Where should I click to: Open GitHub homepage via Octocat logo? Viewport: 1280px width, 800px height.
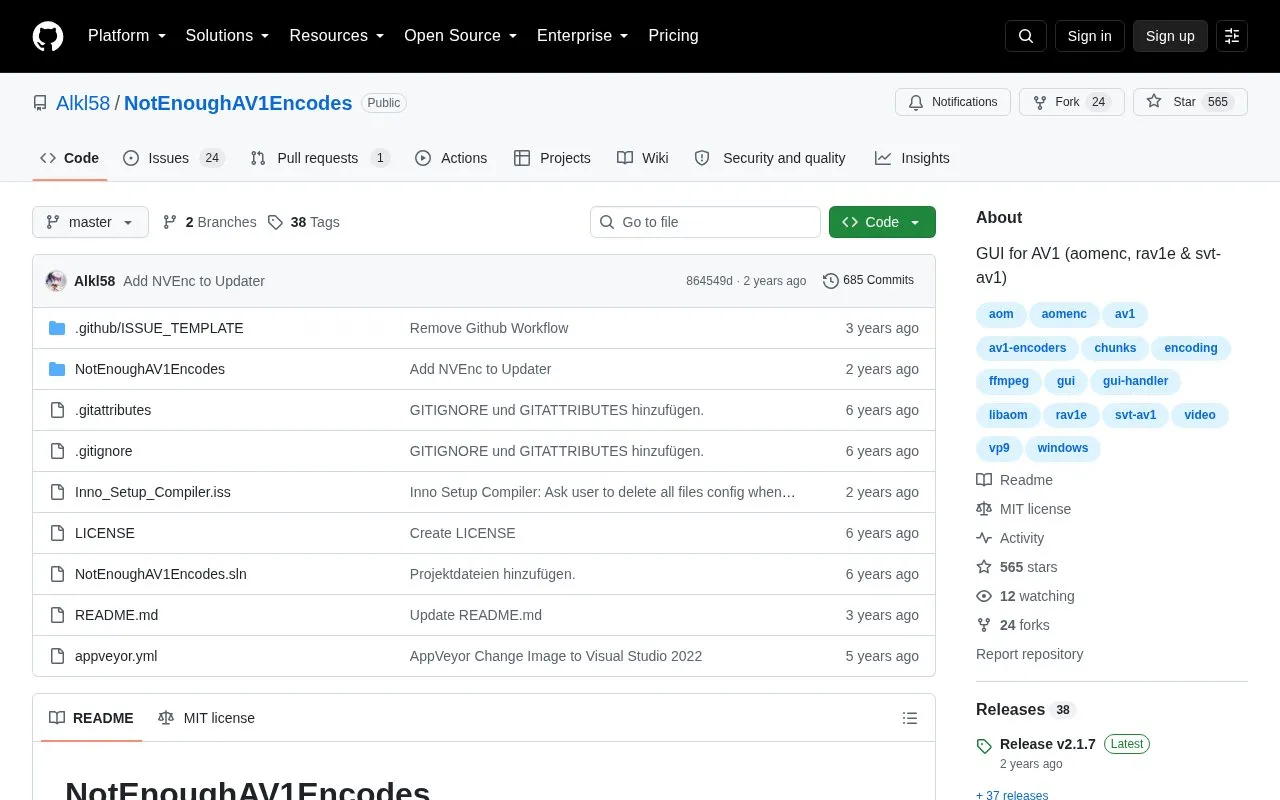(48, 36)
